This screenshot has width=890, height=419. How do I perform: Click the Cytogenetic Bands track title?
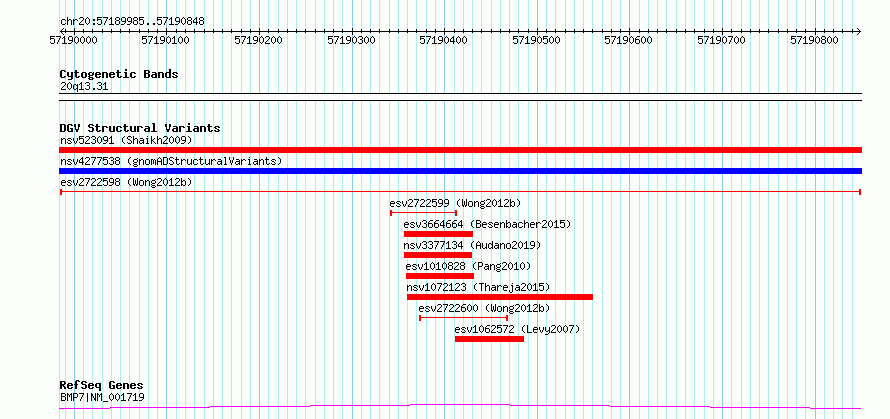tap(119, 74)
